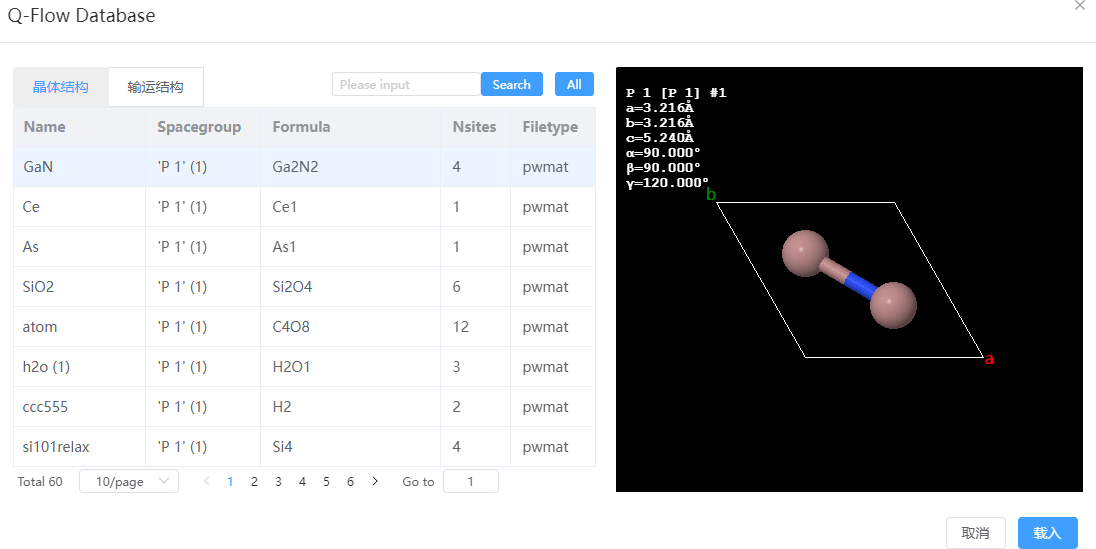
Task: Select the si101relax row
Action: pyautogui.click(x=305, y=447)
